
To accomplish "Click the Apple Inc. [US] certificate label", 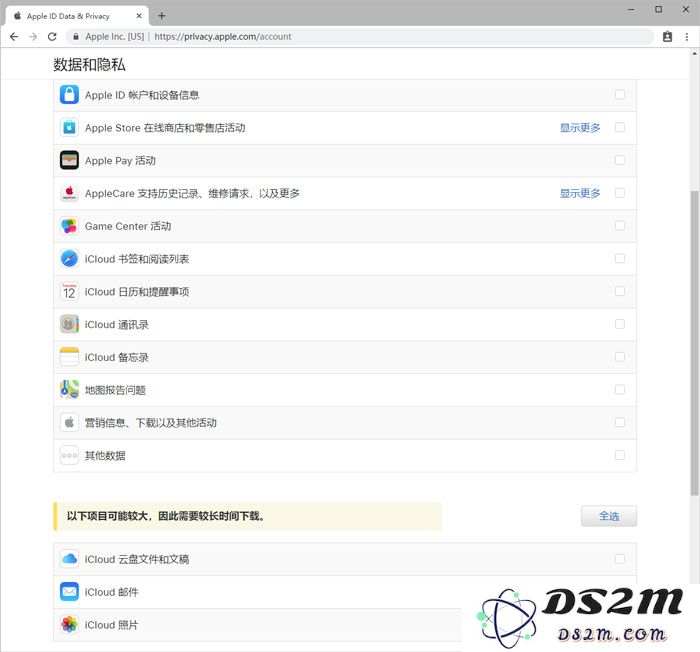I will 115,37.
